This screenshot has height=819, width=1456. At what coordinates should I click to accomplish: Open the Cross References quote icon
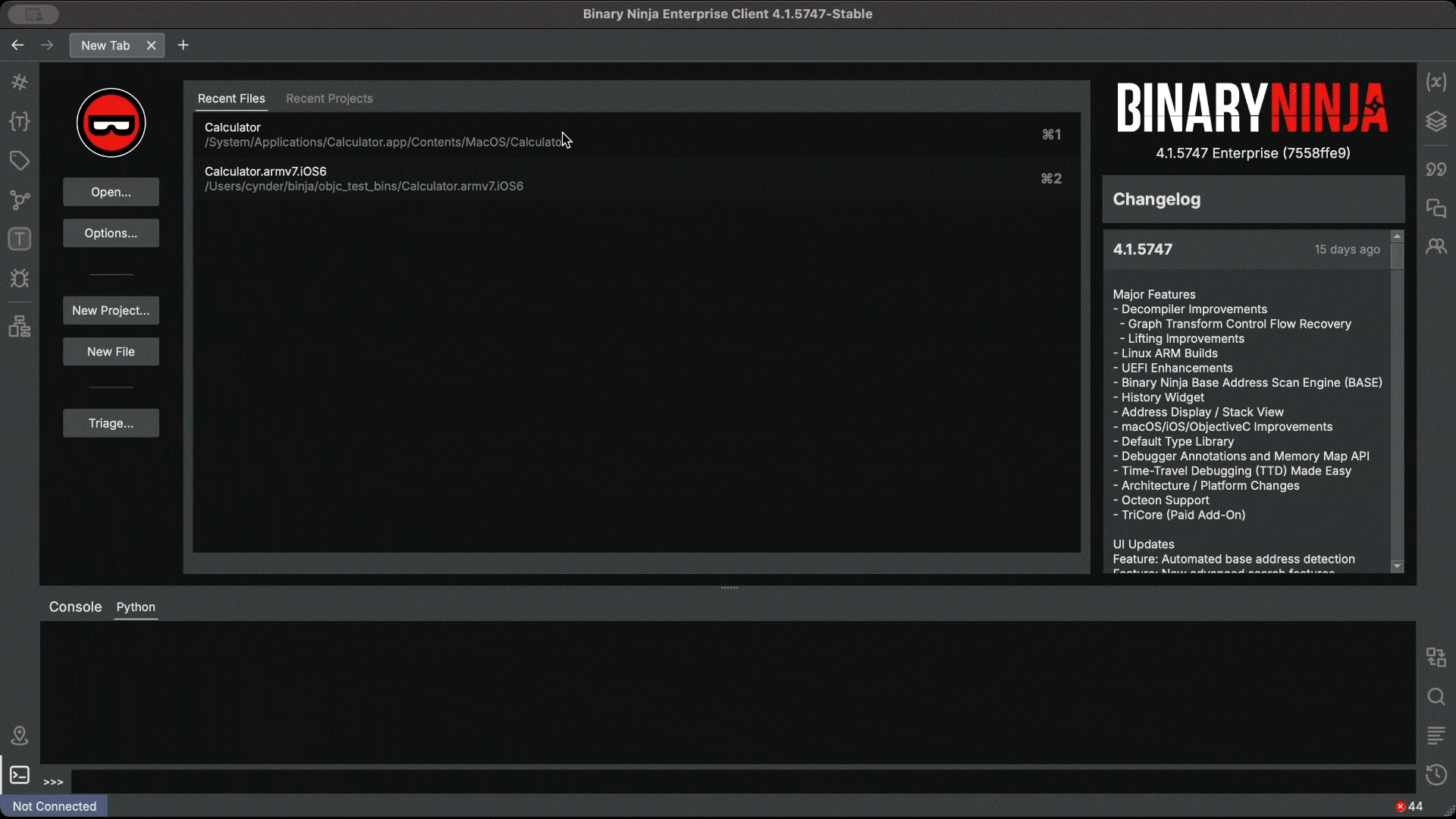pos(1436,169)
